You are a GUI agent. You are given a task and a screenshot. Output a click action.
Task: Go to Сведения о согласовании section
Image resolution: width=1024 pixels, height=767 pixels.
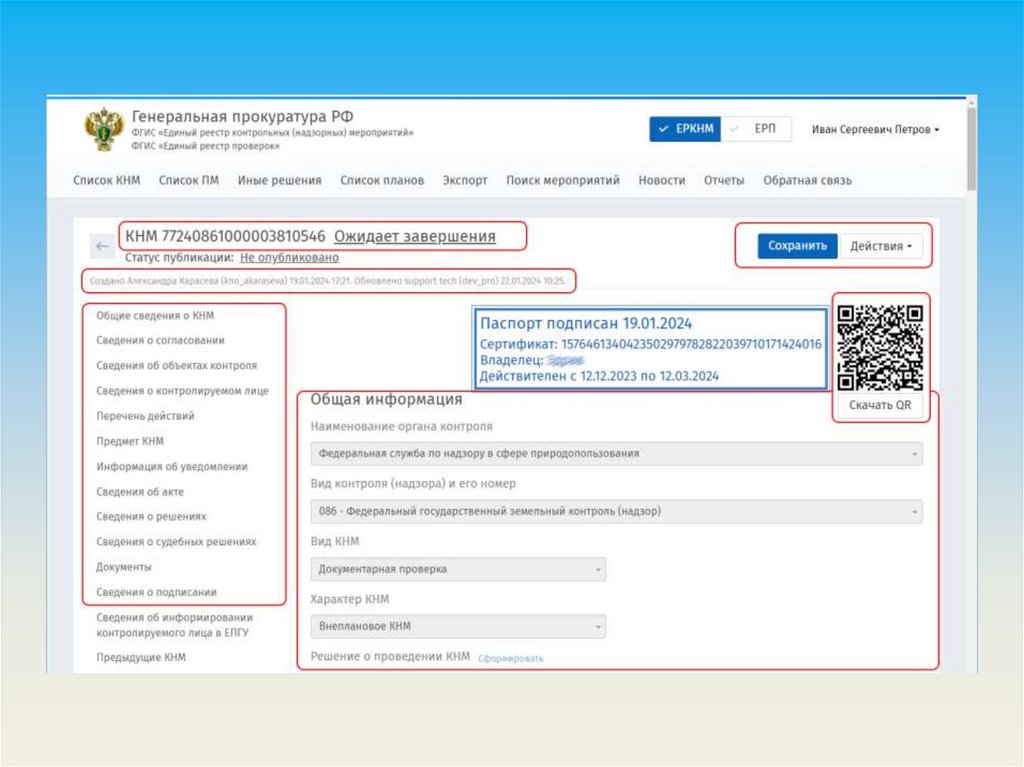pos(161,340)
